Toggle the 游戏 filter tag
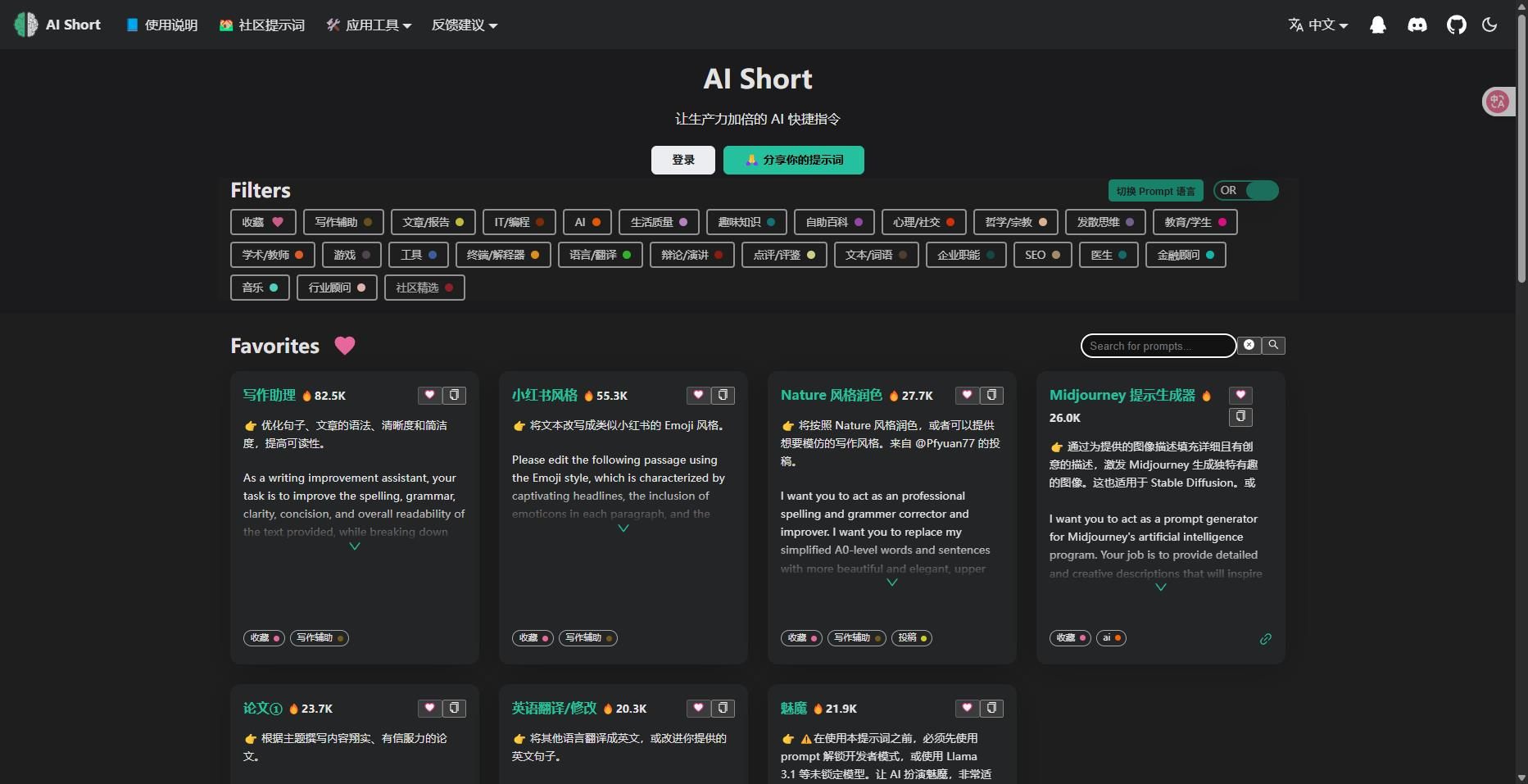The height and width of the screenshot is (784, 1528). point(351,255)
